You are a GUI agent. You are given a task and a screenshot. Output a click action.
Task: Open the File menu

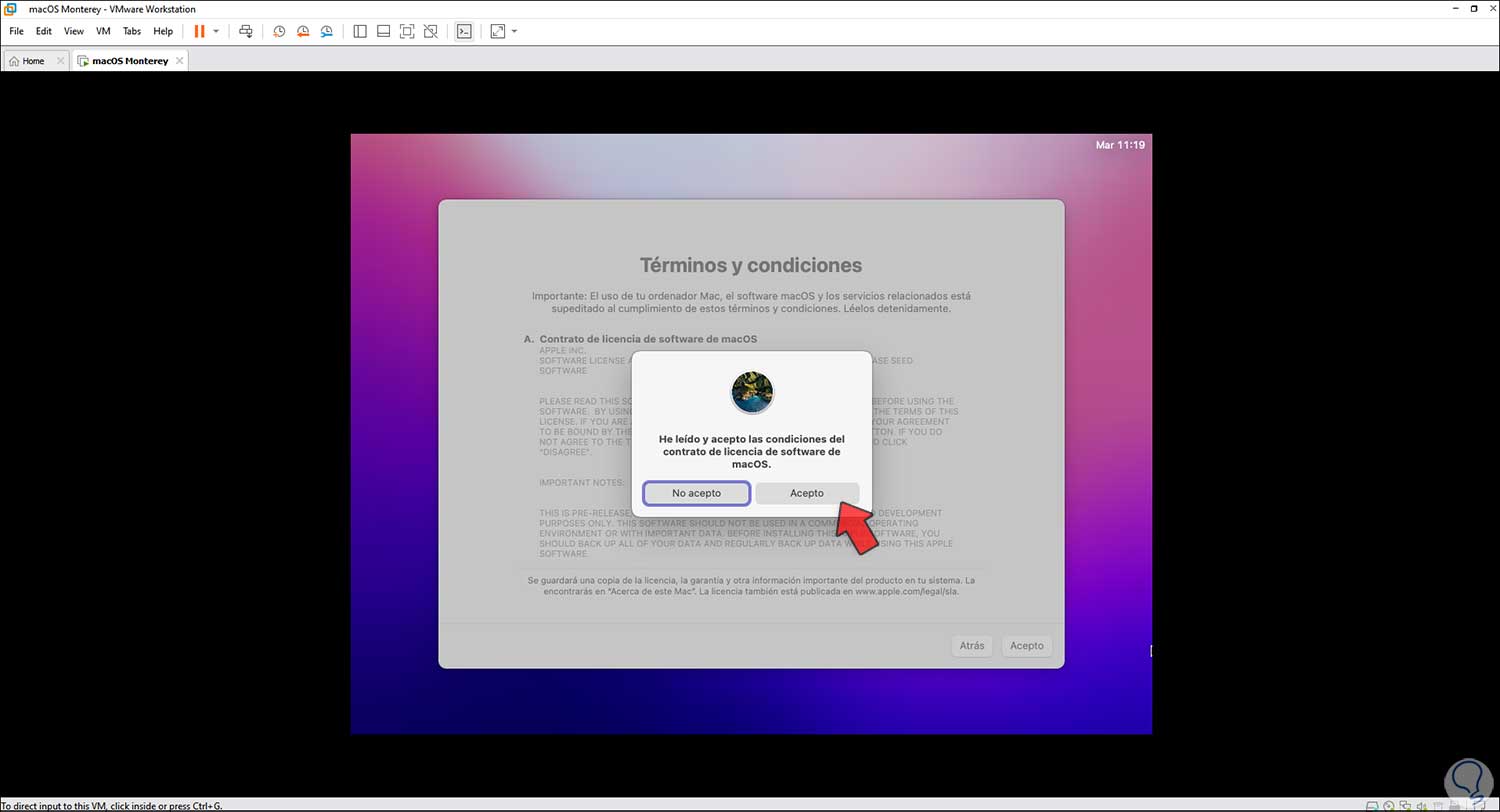click(x=16, y=31)
